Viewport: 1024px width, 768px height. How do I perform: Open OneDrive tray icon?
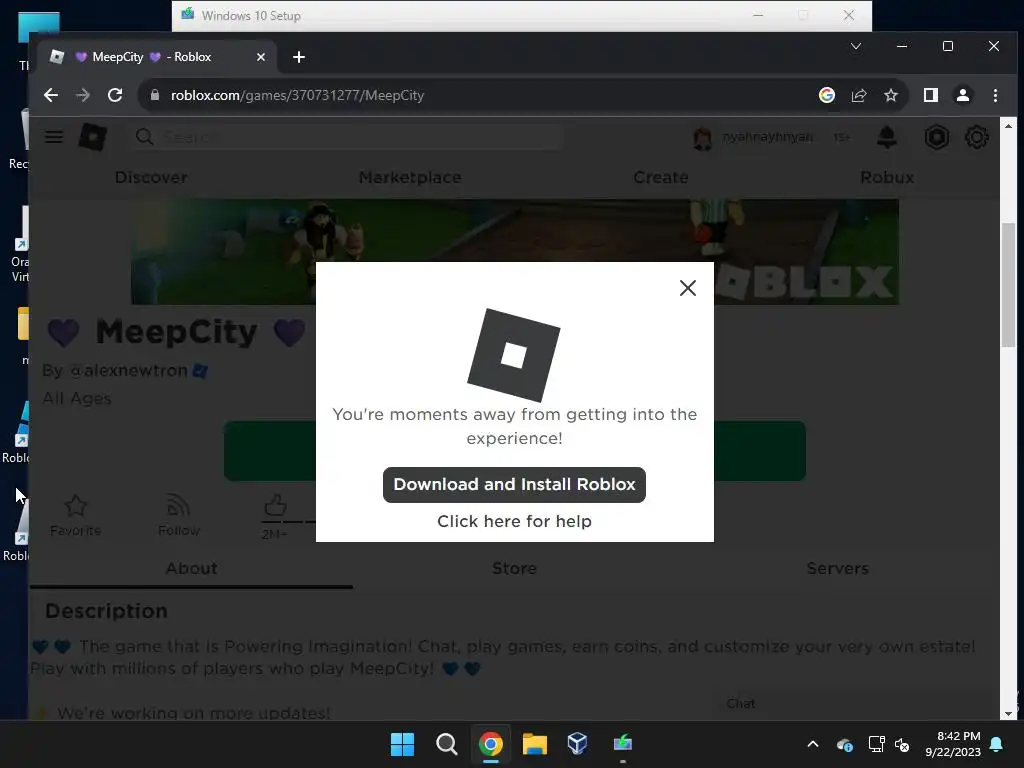(844, 745)
